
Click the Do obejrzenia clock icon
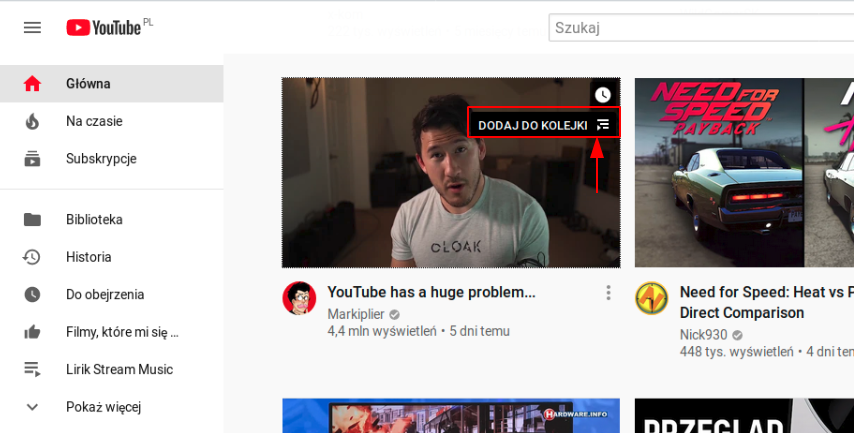32,294
